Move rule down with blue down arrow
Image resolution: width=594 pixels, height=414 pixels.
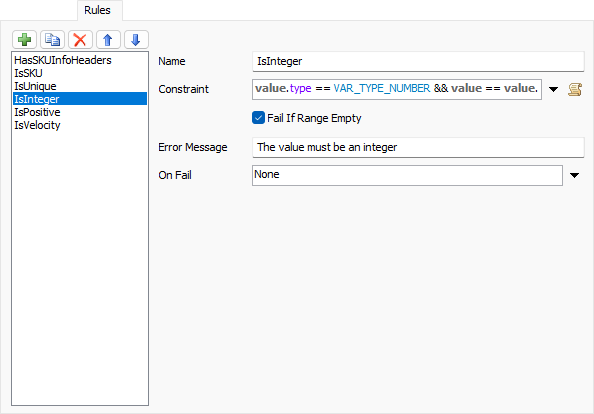pos(136,39)
